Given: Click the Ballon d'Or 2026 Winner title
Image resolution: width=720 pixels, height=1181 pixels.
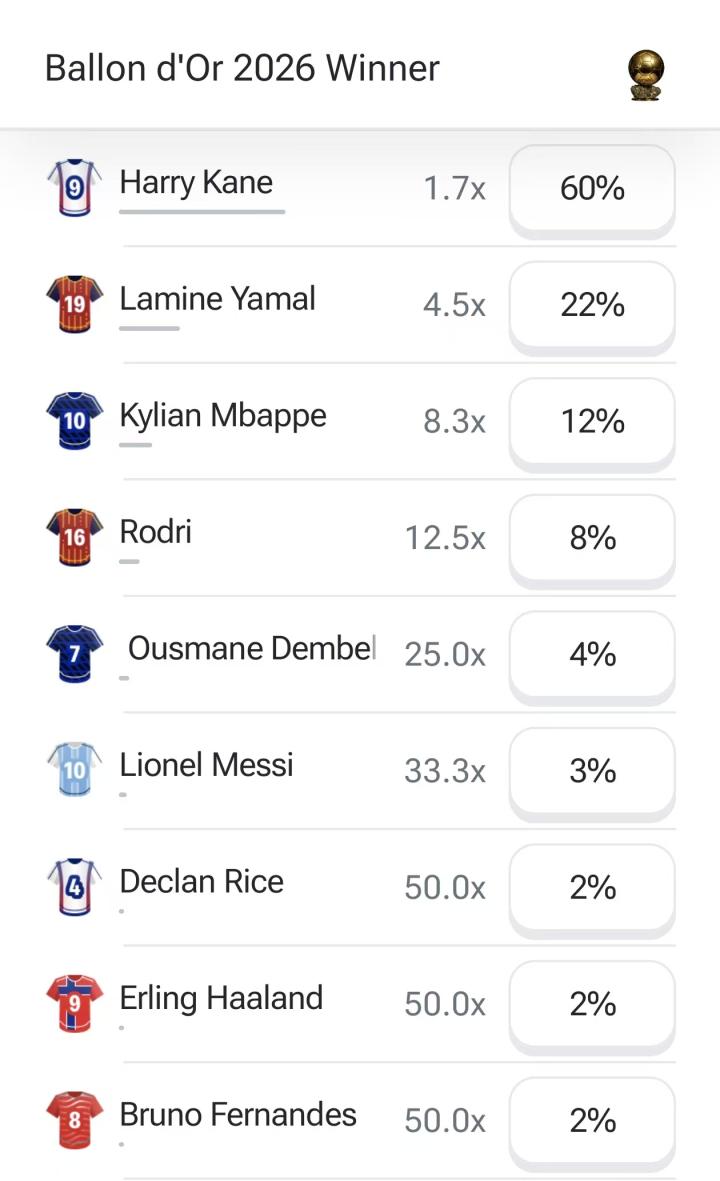Looking at the screenshot, I should point(242,69).
